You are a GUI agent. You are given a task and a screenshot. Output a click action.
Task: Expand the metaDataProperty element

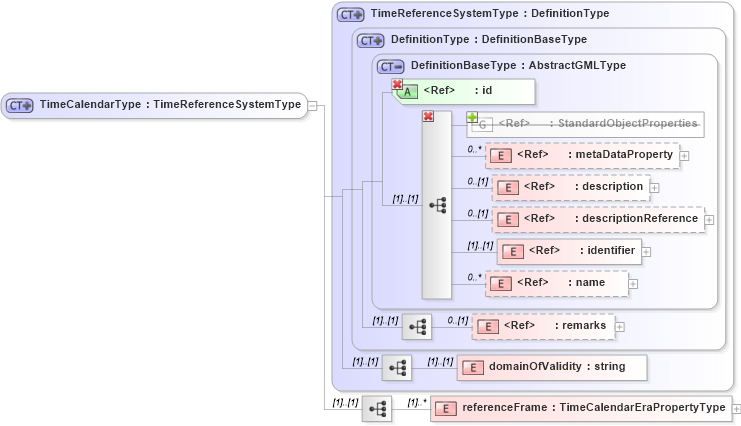click(684, 156)
